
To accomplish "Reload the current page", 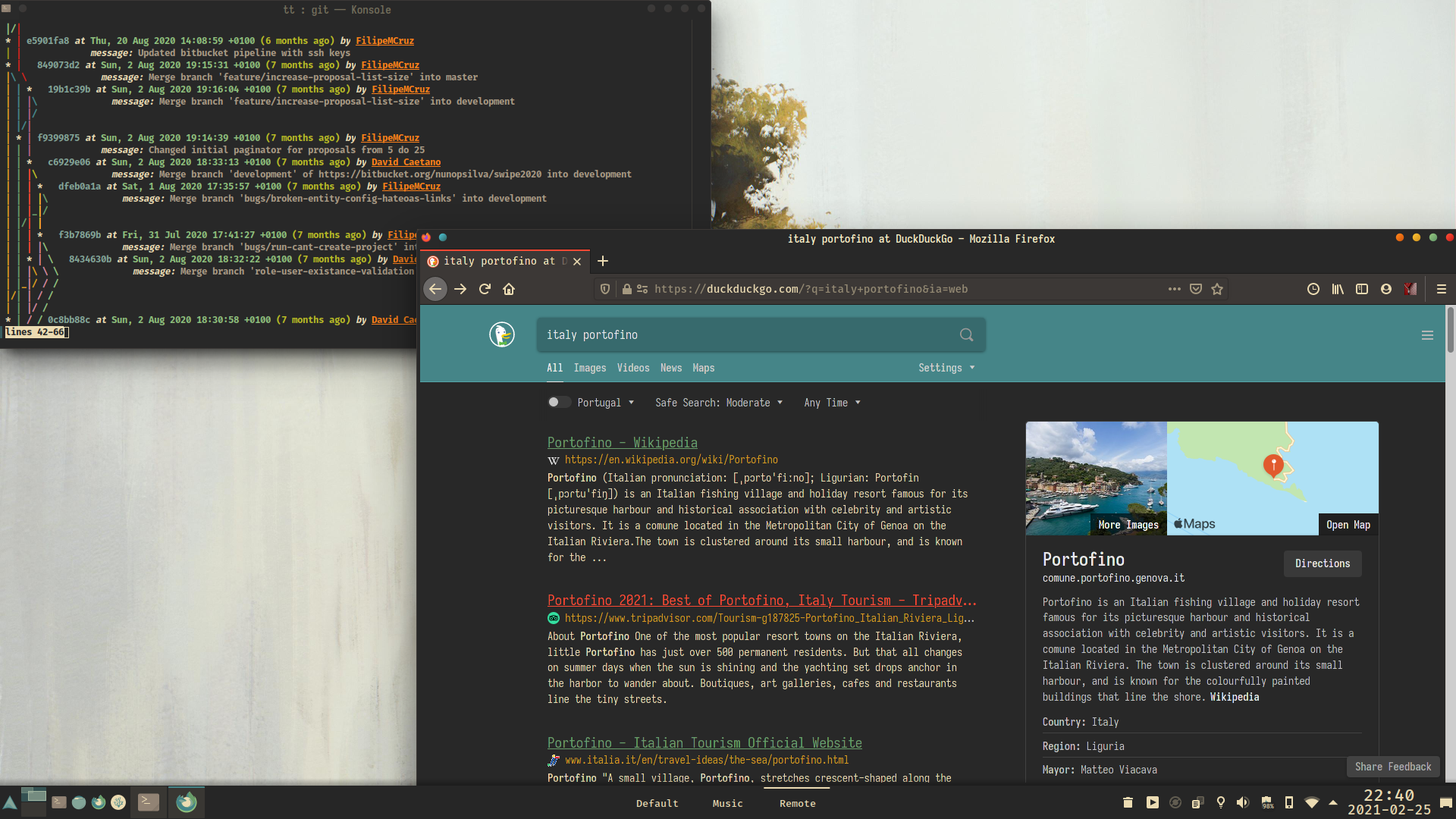I will [x=485, y=289].
